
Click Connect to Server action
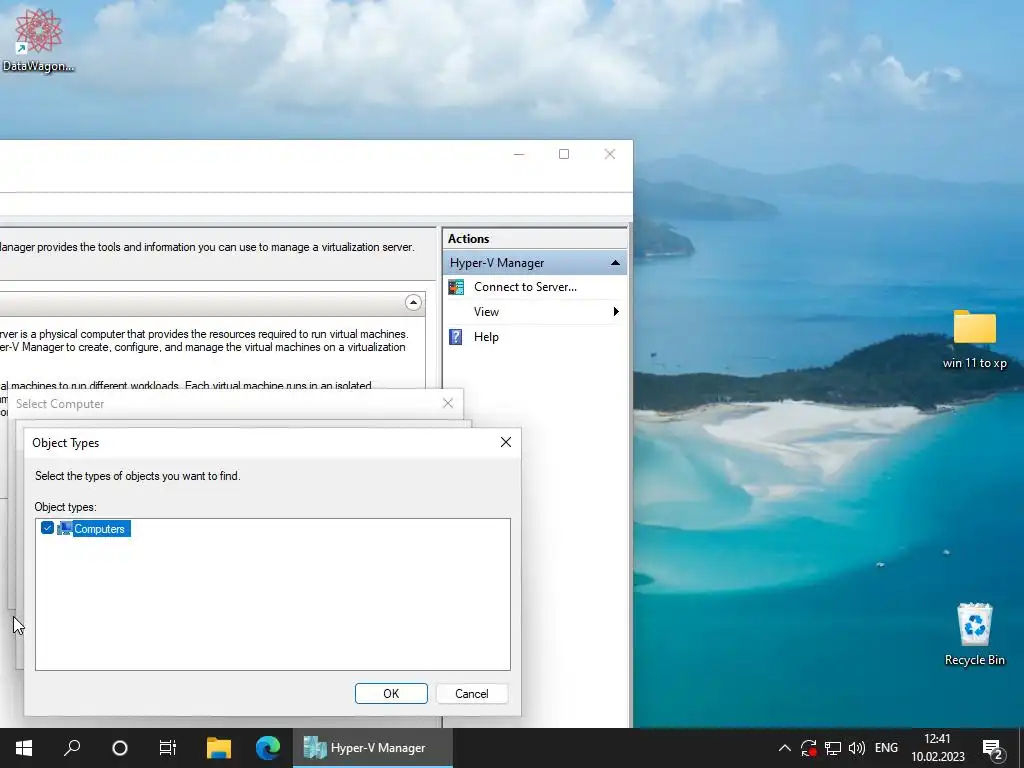coord(525,287)
